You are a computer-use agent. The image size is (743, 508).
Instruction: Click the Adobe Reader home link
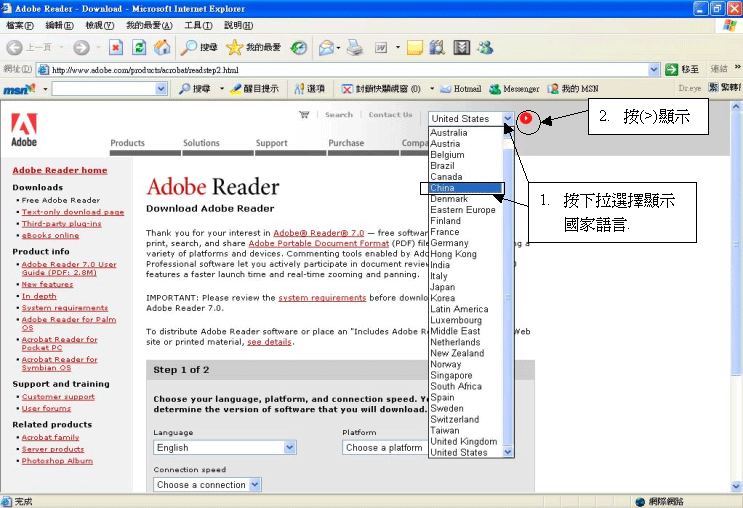[60, 170]
